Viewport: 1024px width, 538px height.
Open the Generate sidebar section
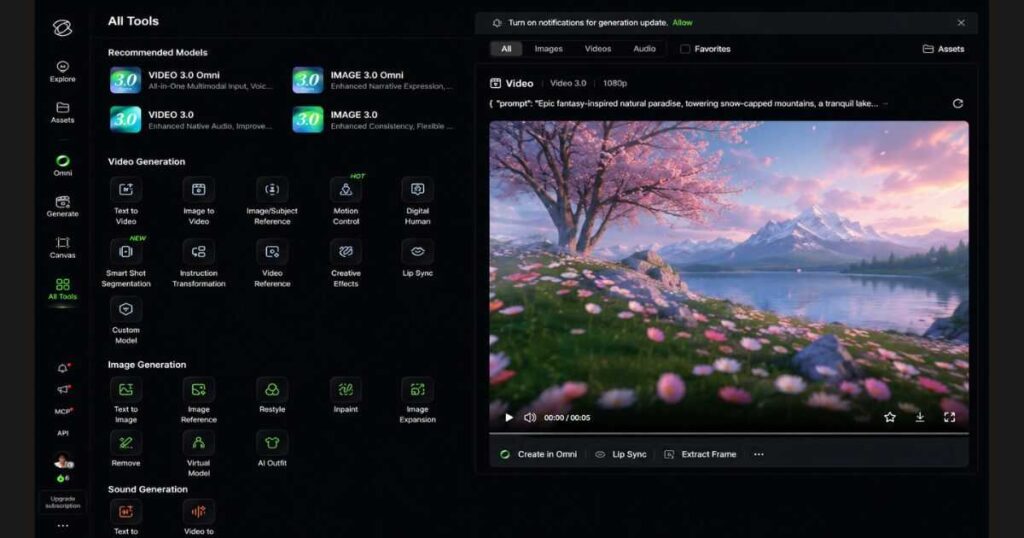63,206
